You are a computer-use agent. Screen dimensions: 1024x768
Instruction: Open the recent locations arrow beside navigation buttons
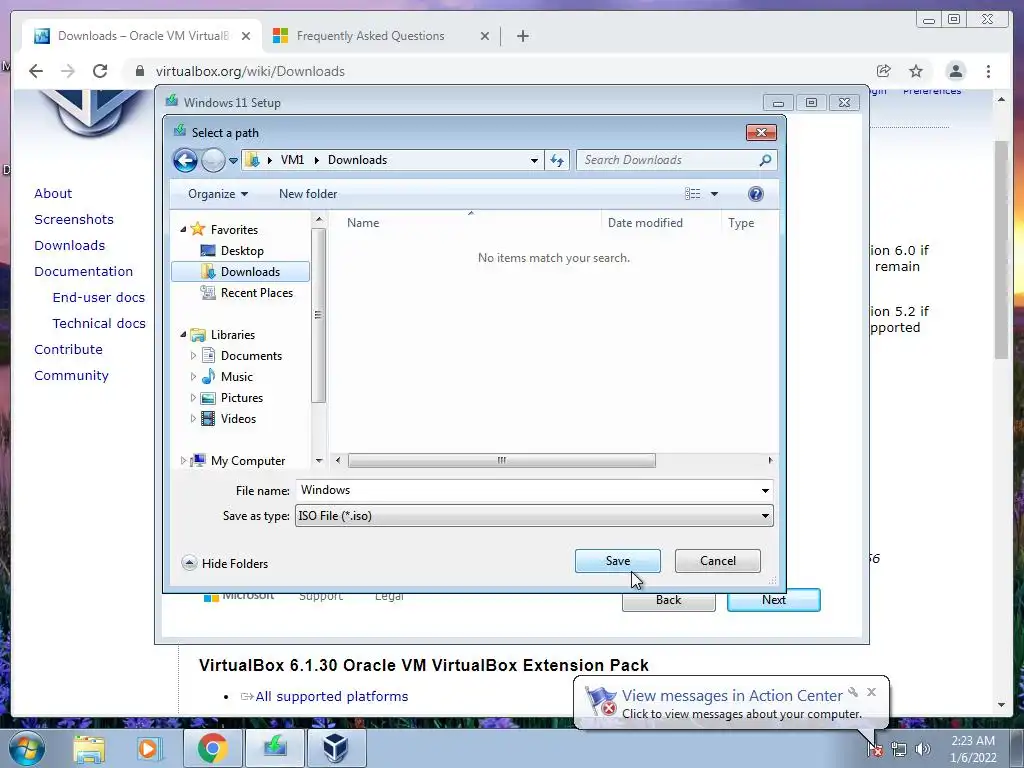(233, 161)
